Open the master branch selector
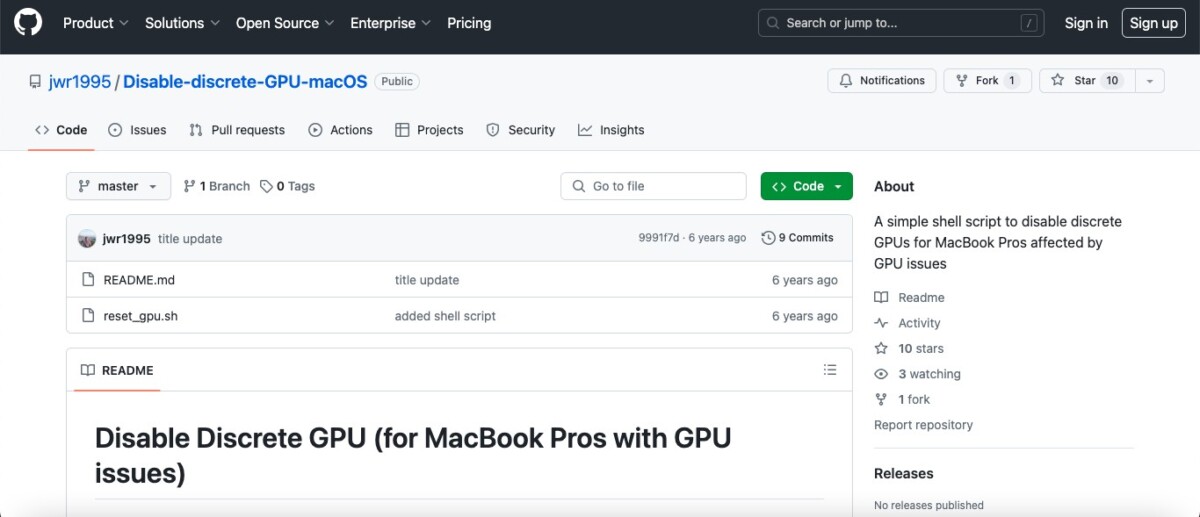 (x=118, y=186)
